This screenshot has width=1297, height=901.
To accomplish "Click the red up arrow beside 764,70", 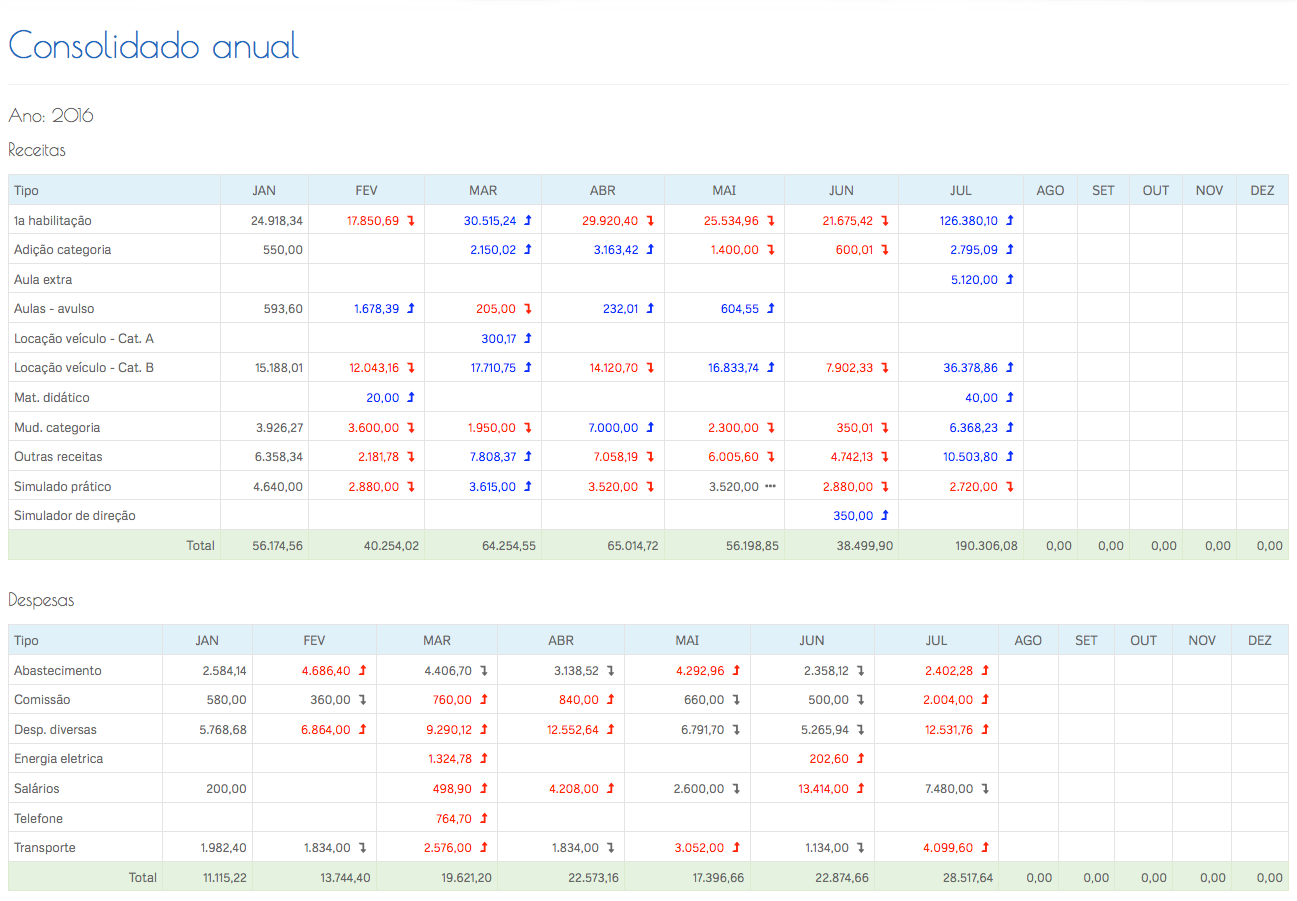I will [x=483, y=819].
